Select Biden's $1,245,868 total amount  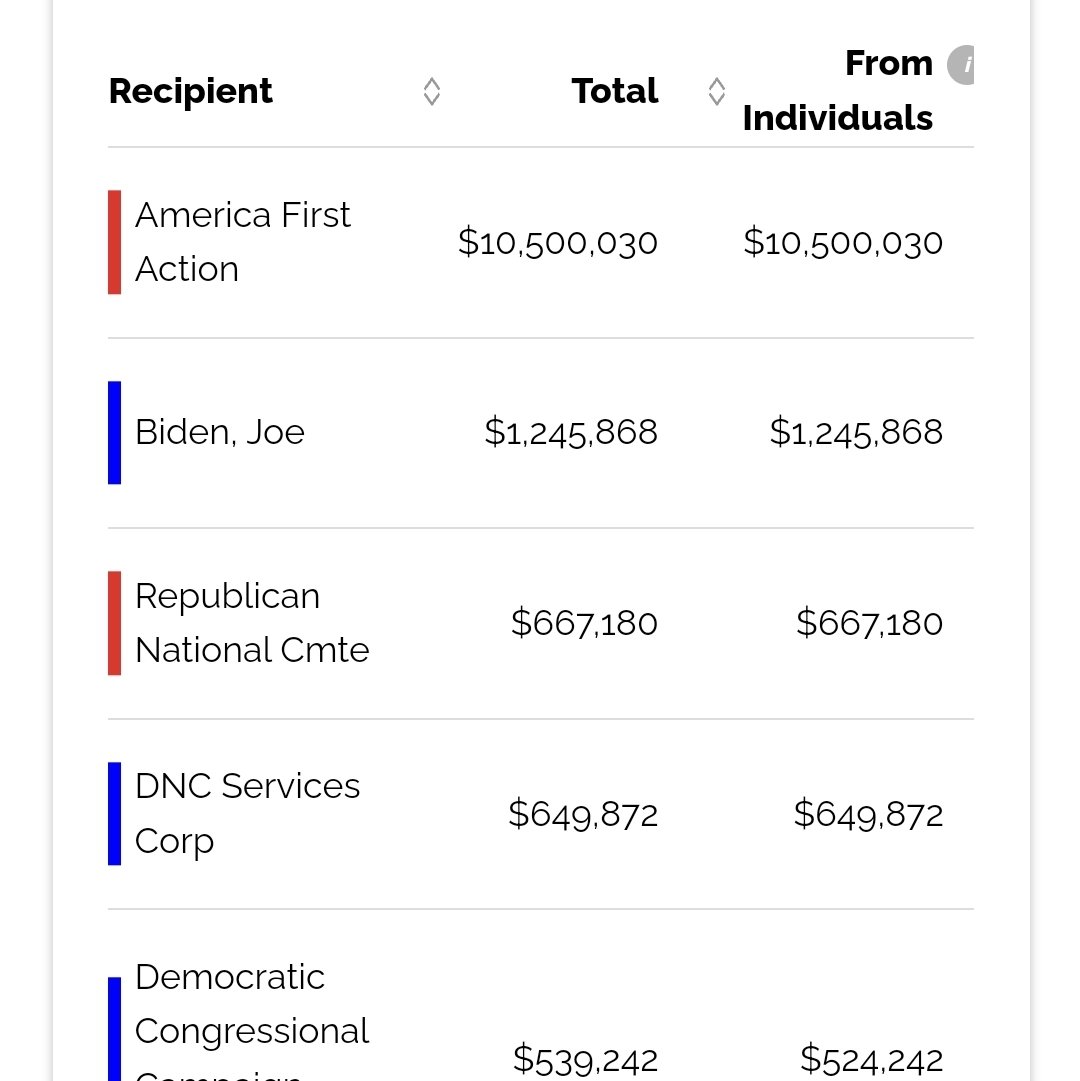[x=571, y=432]
